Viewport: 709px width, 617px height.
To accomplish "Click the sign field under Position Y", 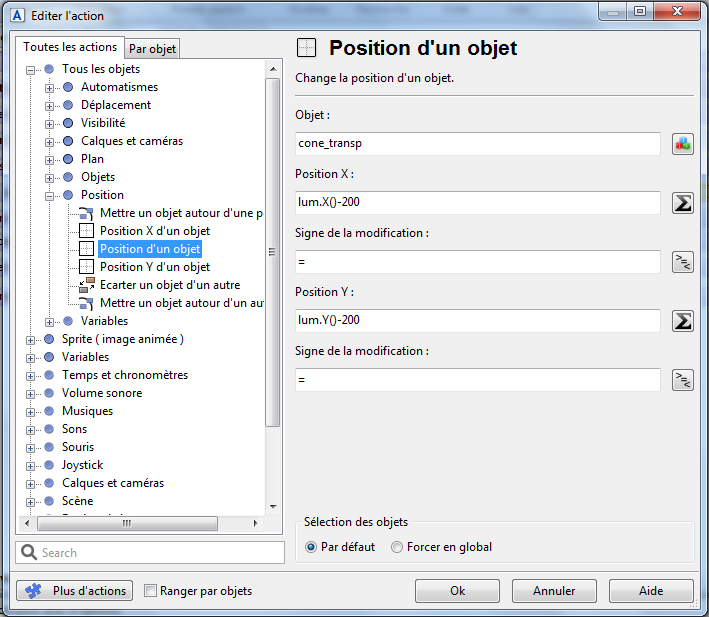I will coord(477,380).
